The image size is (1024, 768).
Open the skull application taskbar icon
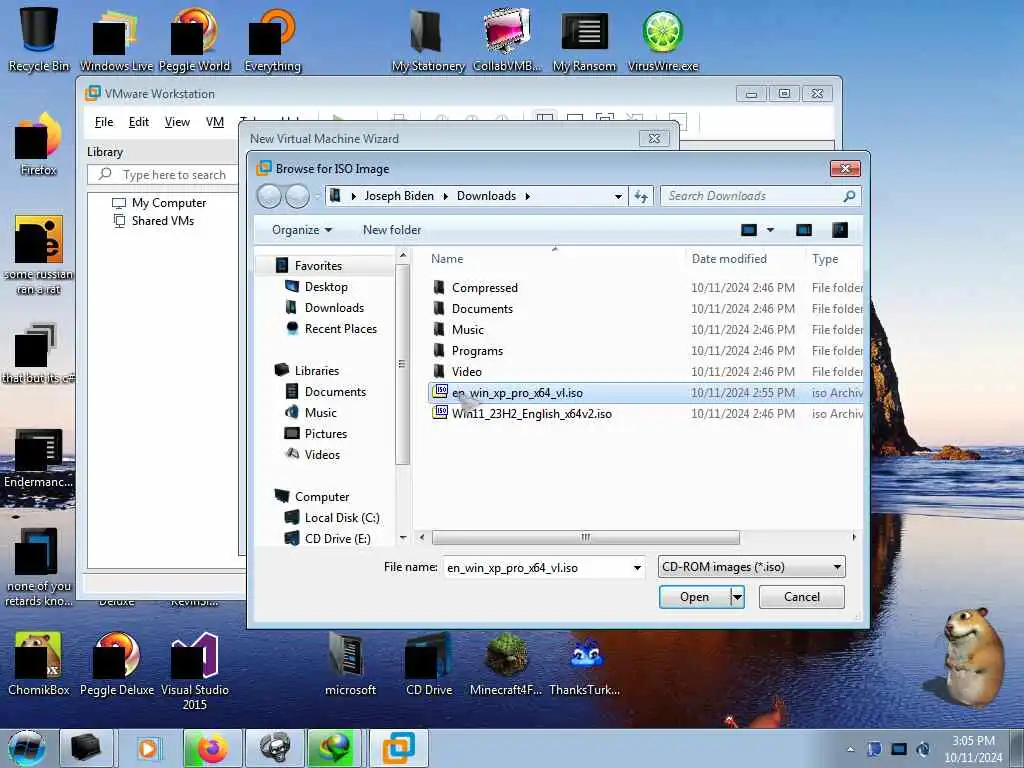pos(275,748)
